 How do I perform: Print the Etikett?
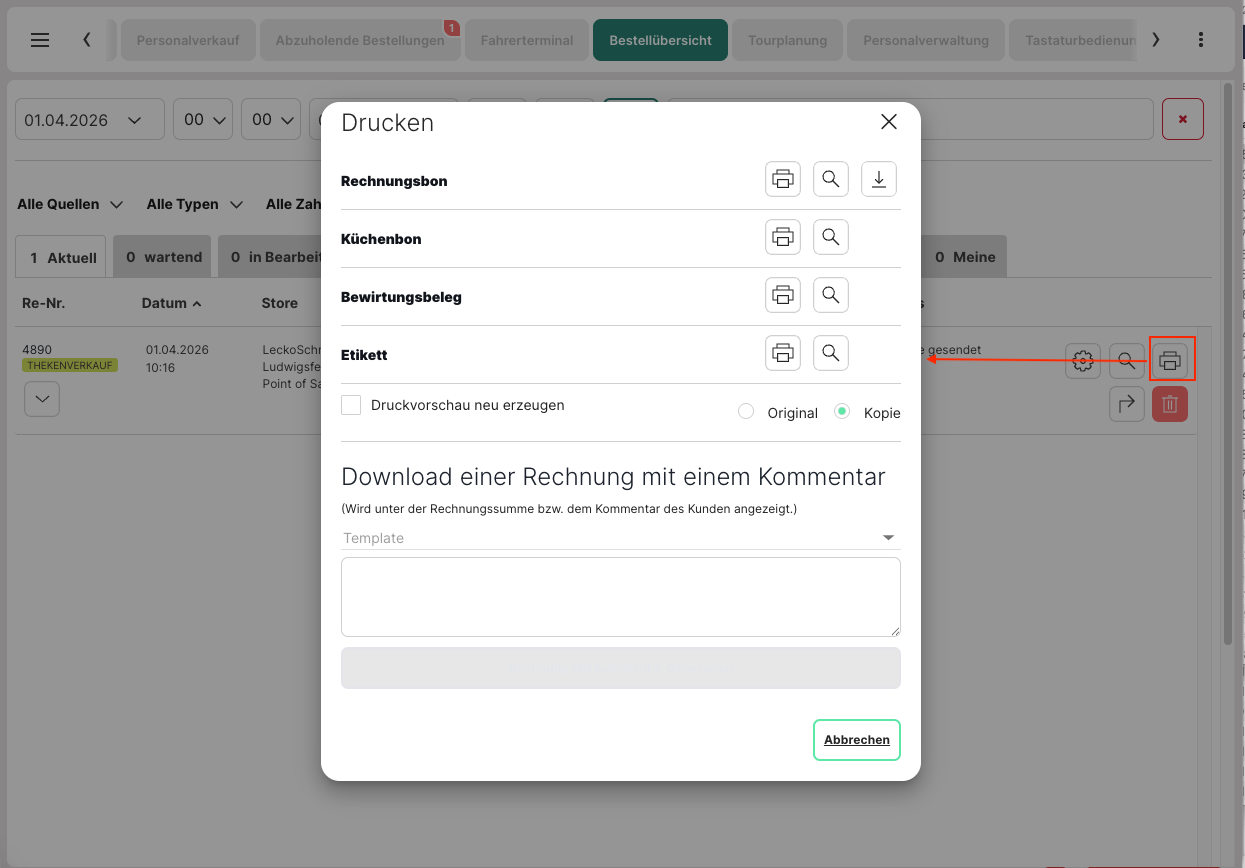click(783, 354)
